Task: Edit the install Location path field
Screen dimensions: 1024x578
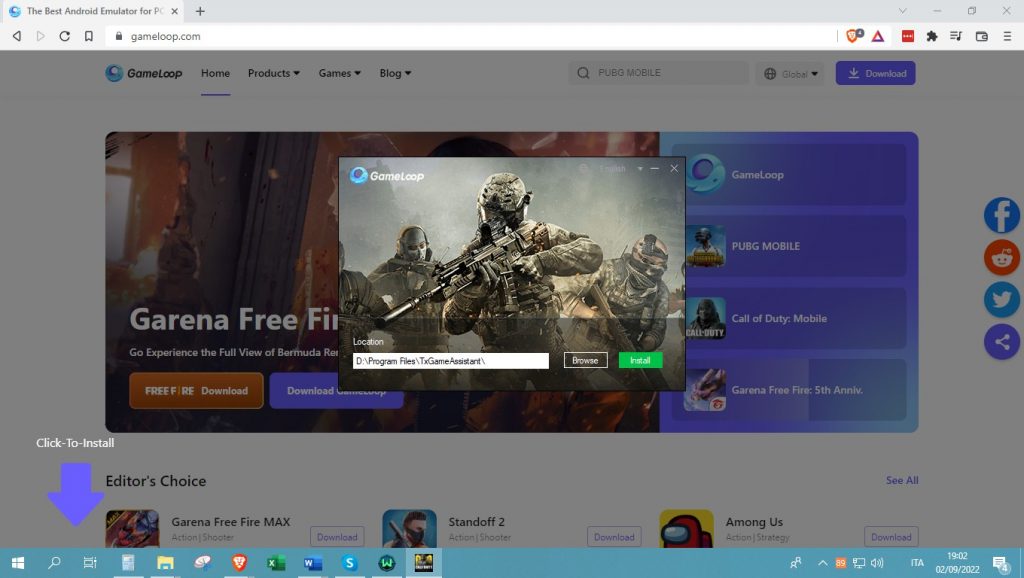Action: (450, 360)
